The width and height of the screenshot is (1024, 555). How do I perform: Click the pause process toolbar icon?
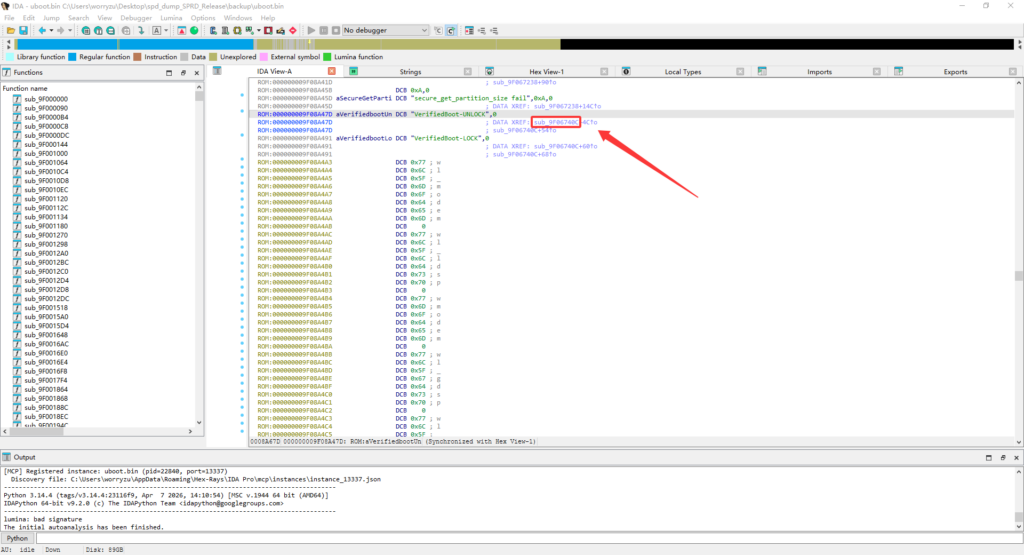[324, 31]
